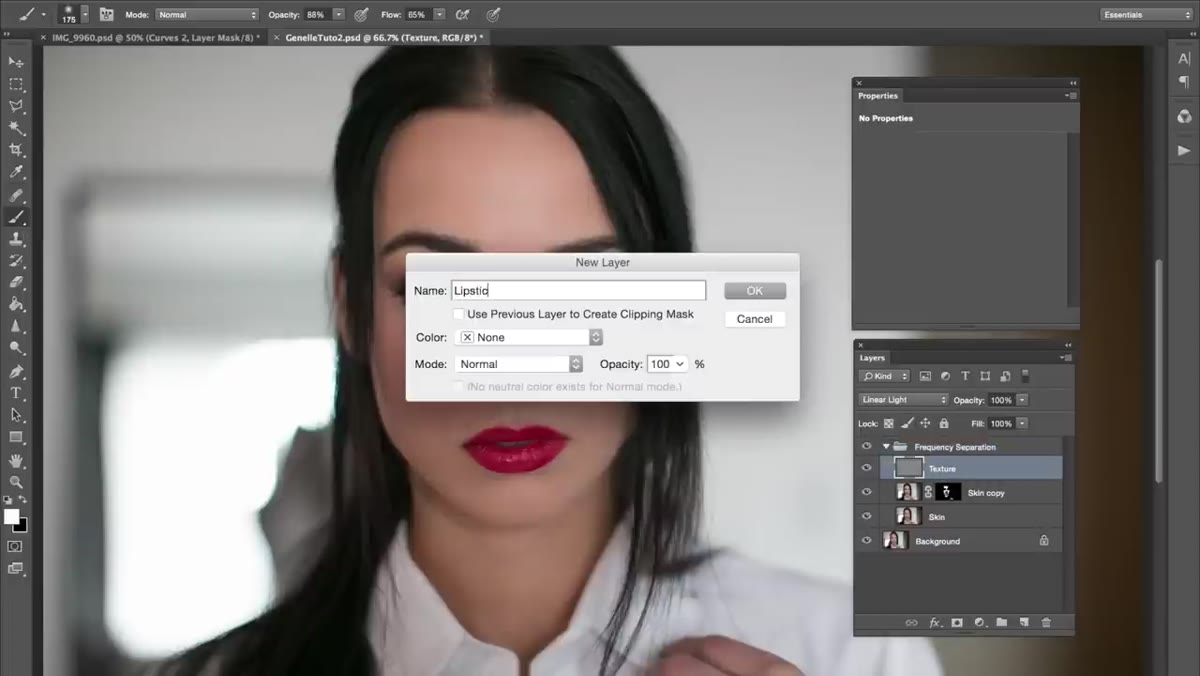Open the Linear Light blend mode dropdown
Viewport: 1200px width, 676px height.
[903, 400]
